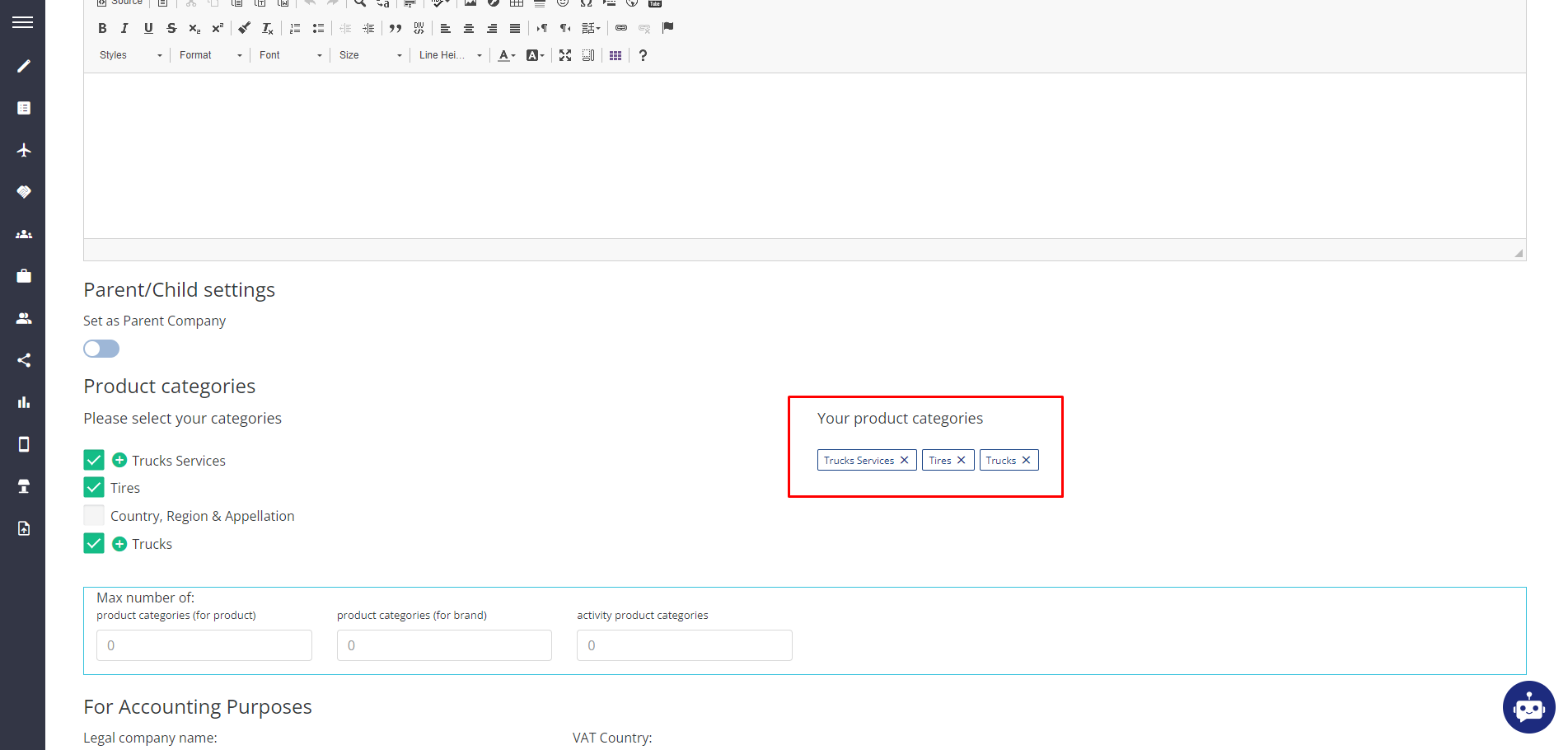
Task: Remove the Trucks Services tag
Action: [x=904, y=460]
